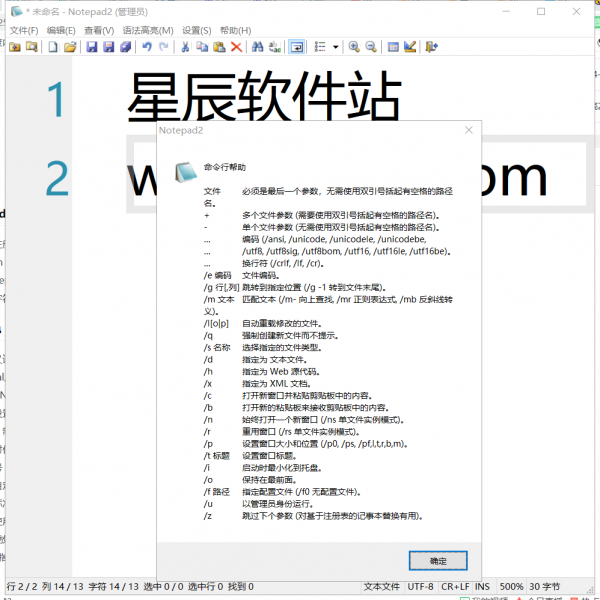Open the scheme dropdown arrow in toolbar
Viewport: 600px width, 600px height.
(x=336, y=47)
